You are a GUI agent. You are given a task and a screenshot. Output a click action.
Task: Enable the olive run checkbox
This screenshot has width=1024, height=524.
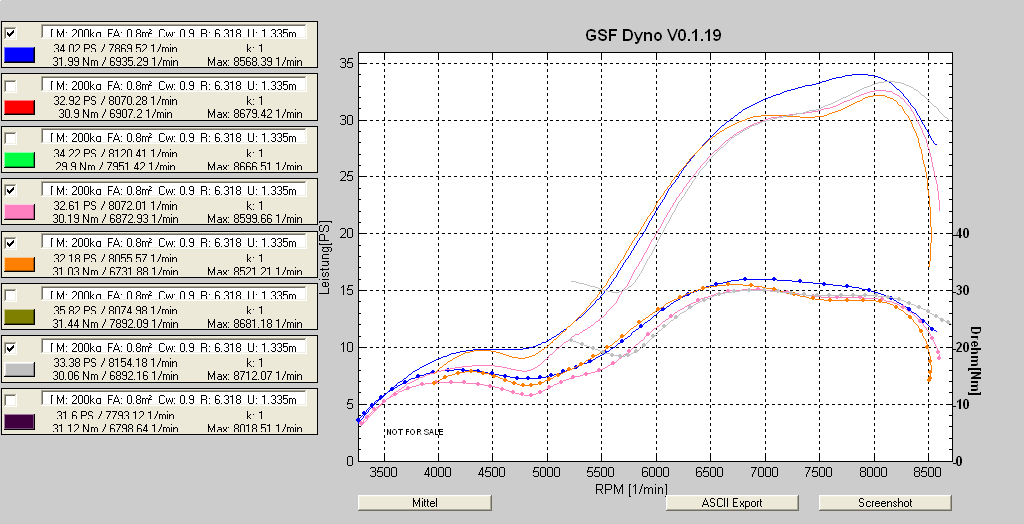tap(11, 295)
